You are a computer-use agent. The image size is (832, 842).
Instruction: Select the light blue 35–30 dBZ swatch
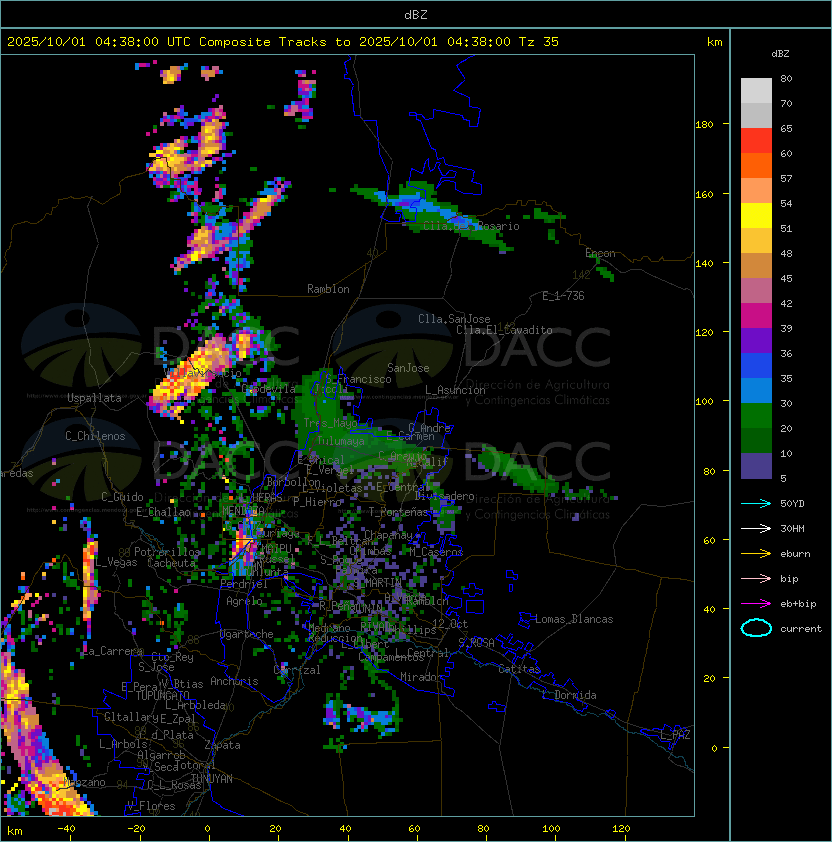(x=756, y=391)
